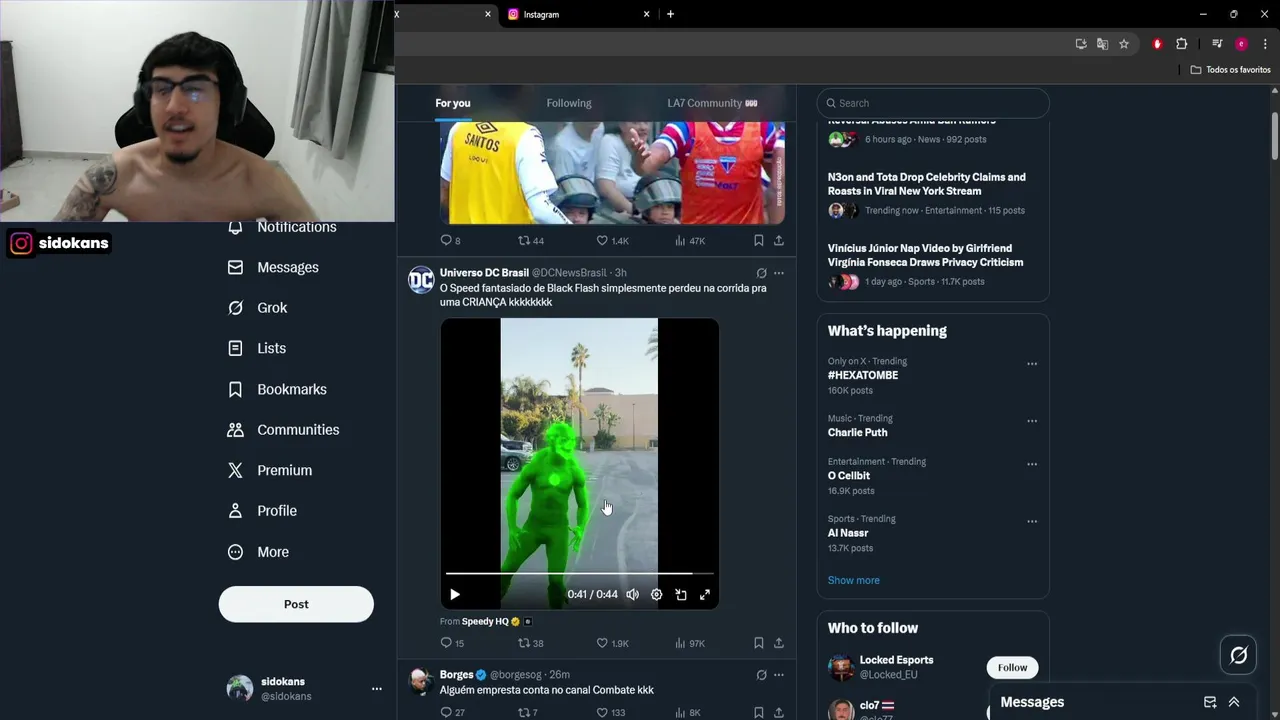This screenshot has width=1280, height=720.
Task: Bookmark the Universo DC Brasil post
Action: click(x=758, y=643)
